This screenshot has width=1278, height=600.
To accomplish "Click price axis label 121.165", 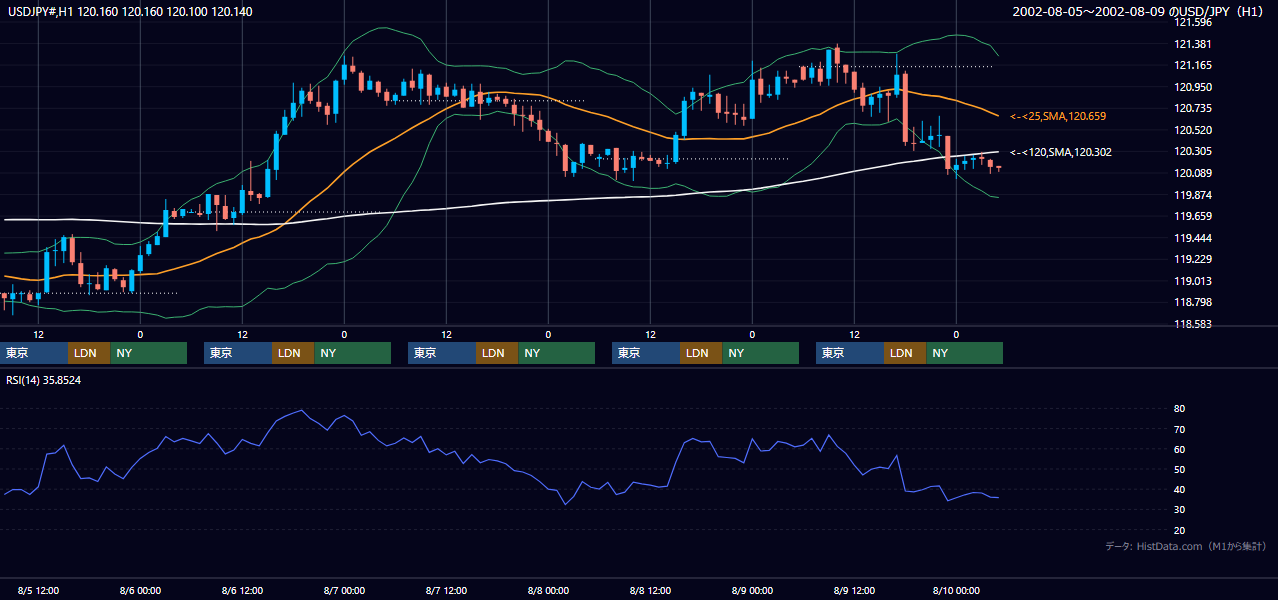I will [x=1194, y=65].
